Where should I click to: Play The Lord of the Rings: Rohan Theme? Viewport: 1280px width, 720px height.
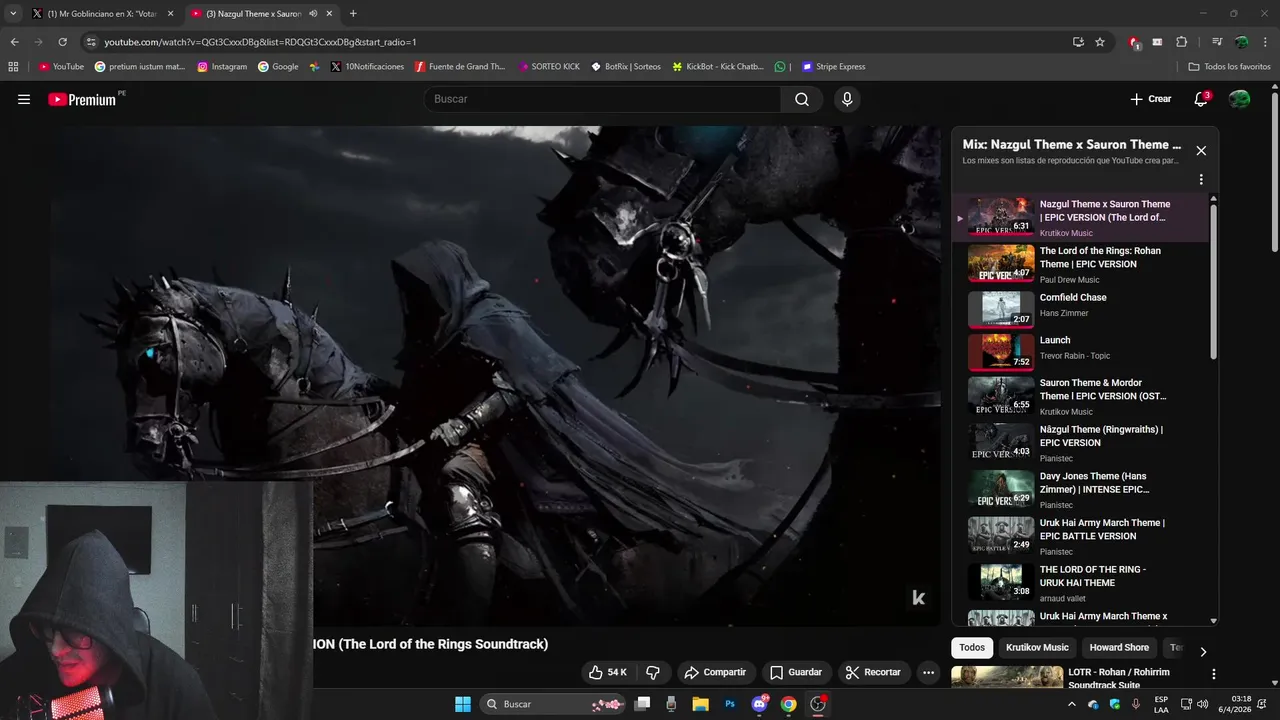point(1080,264)
